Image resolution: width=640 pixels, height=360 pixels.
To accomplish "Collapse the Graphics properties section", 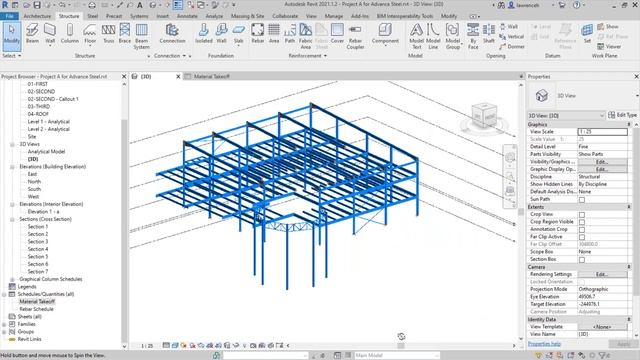I will point(629,124).
